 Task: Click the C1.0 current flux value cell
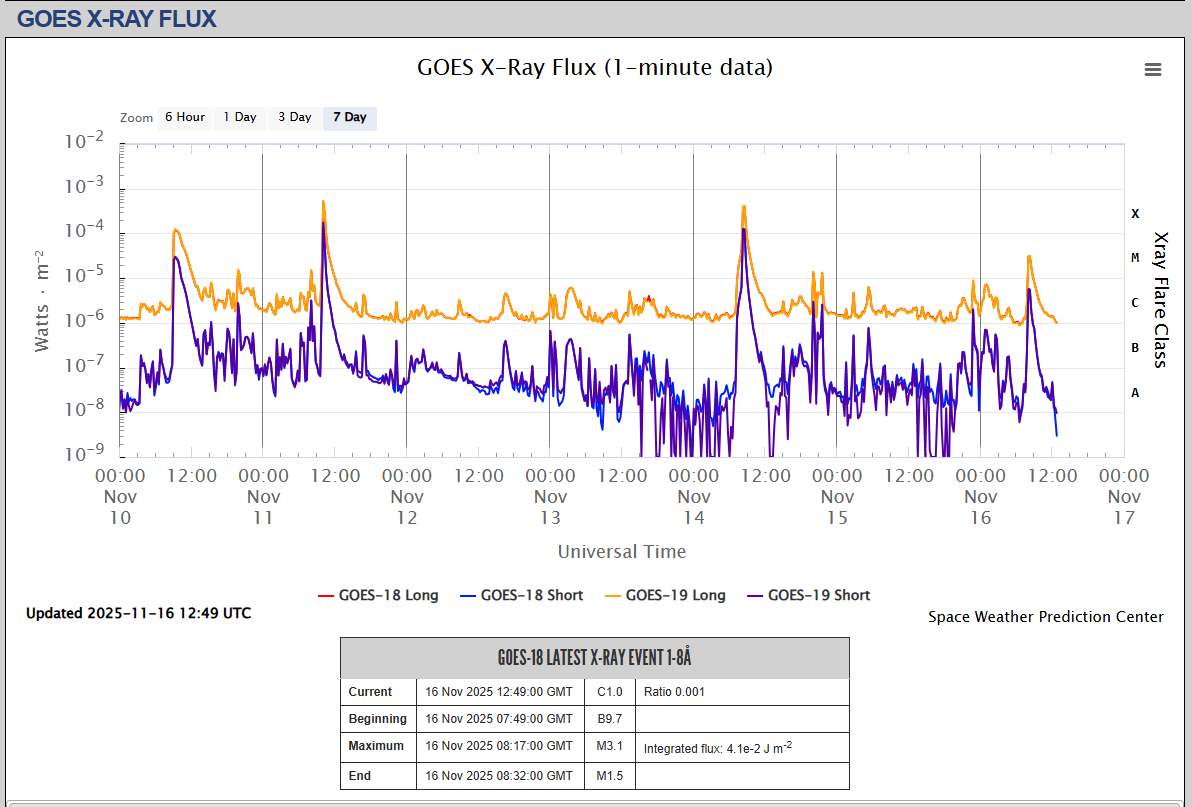610,692
